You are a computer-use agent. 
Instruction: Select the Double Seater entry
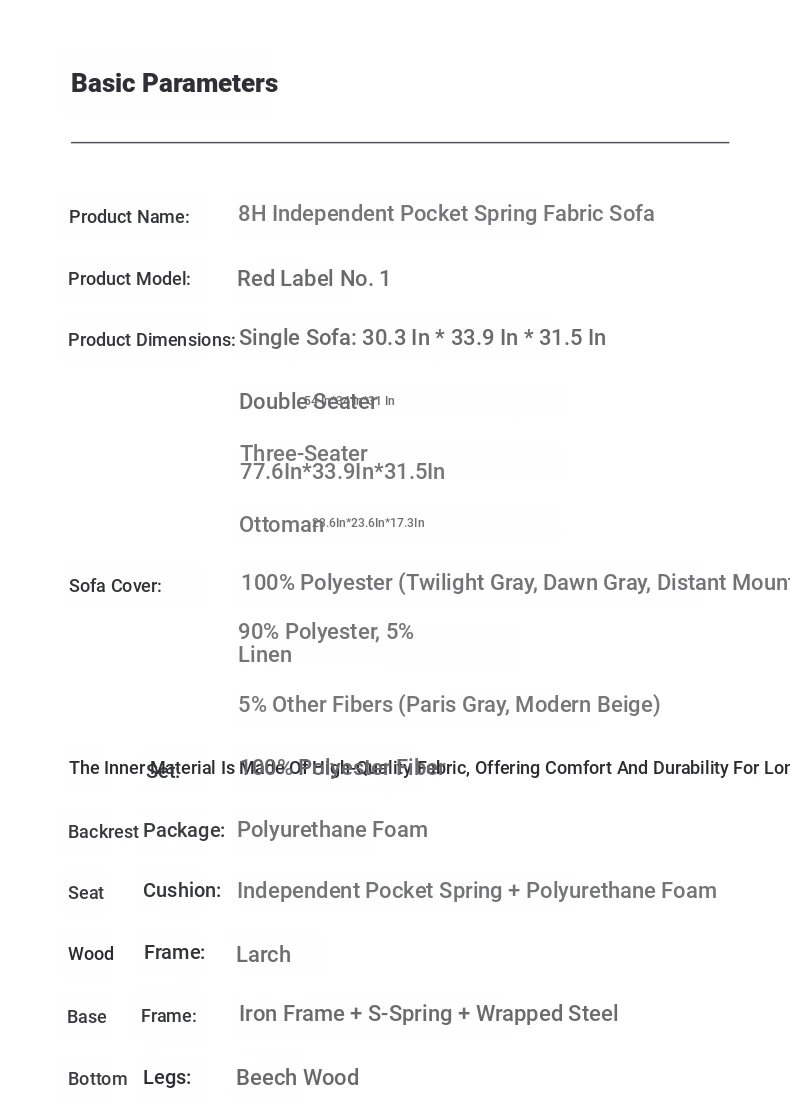click(317, 401)
